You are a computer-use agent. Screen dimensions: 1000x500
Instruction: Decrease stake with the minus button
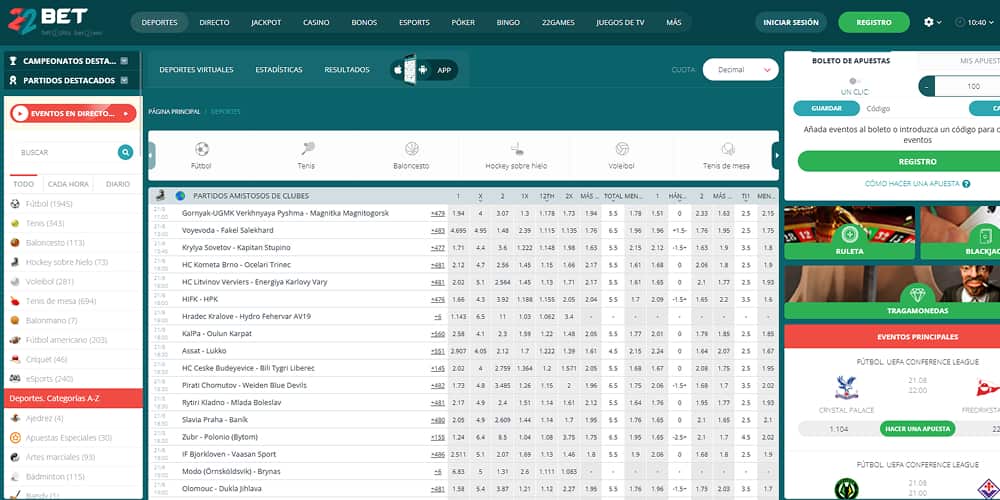[x=928, y=87]
